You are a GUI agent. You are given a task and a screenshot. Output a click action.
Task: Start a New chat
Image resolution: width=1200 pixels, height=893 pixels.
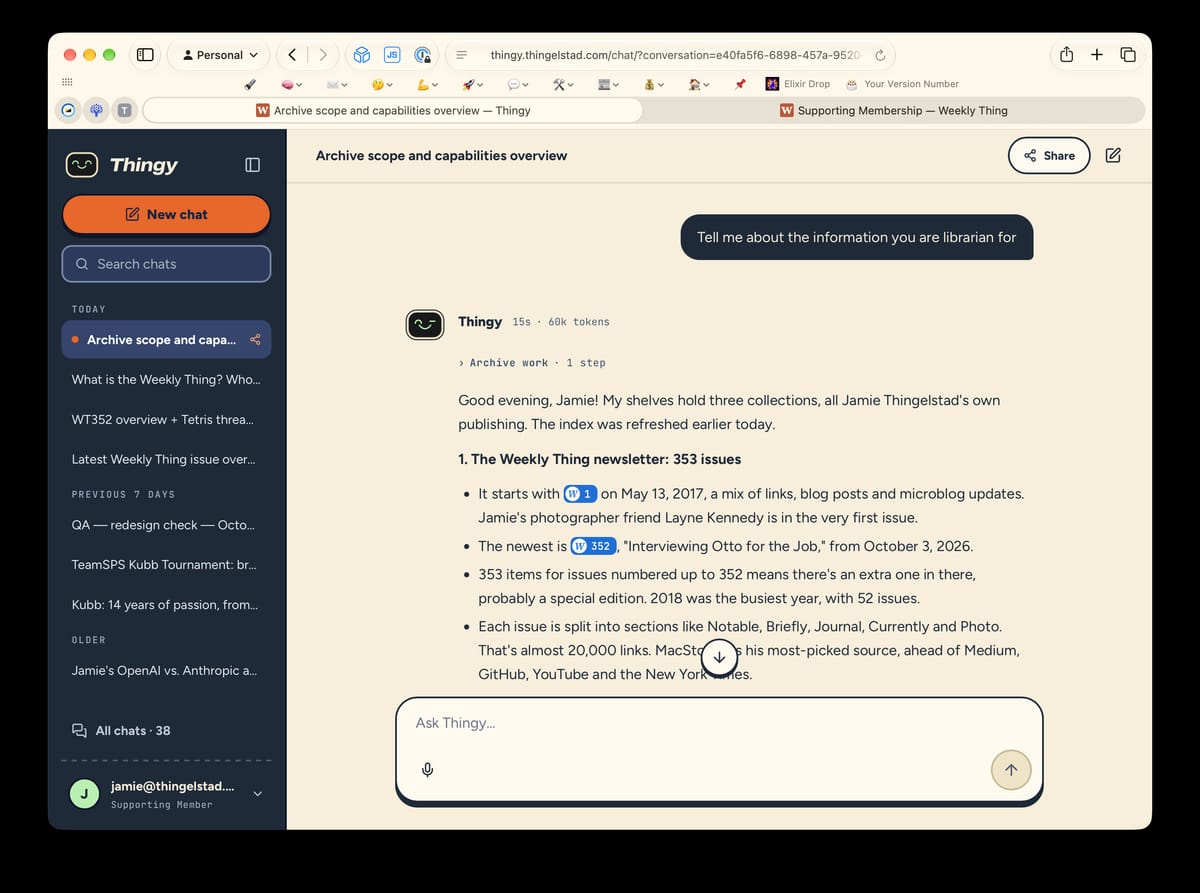point(166,214)
